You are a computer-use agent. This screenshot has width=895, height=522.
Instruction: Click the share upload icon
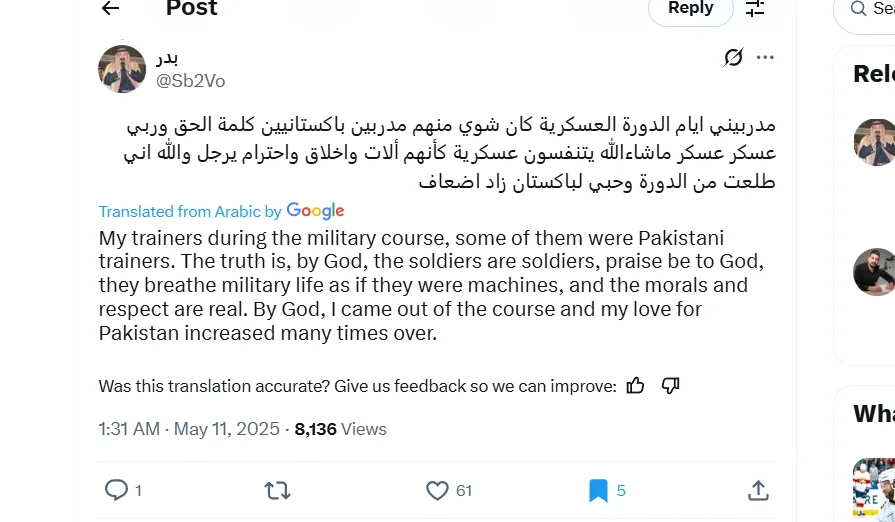point(758,490)
